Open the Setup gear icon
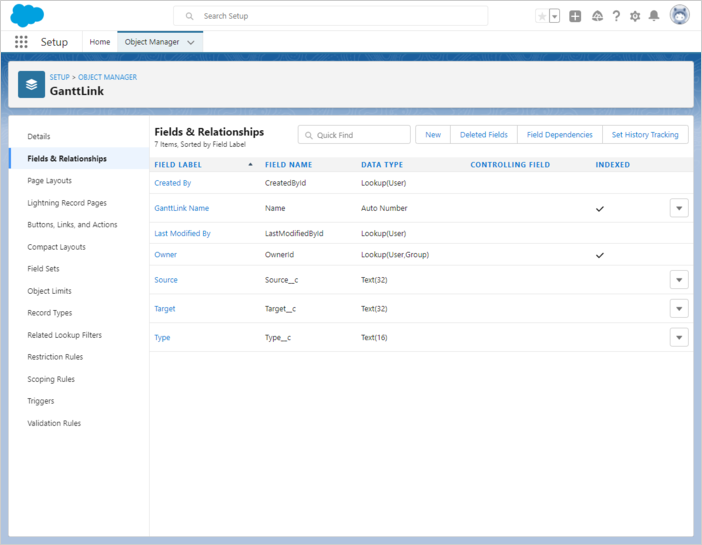Screen dimensions: 702x545 tap(635, 16)
